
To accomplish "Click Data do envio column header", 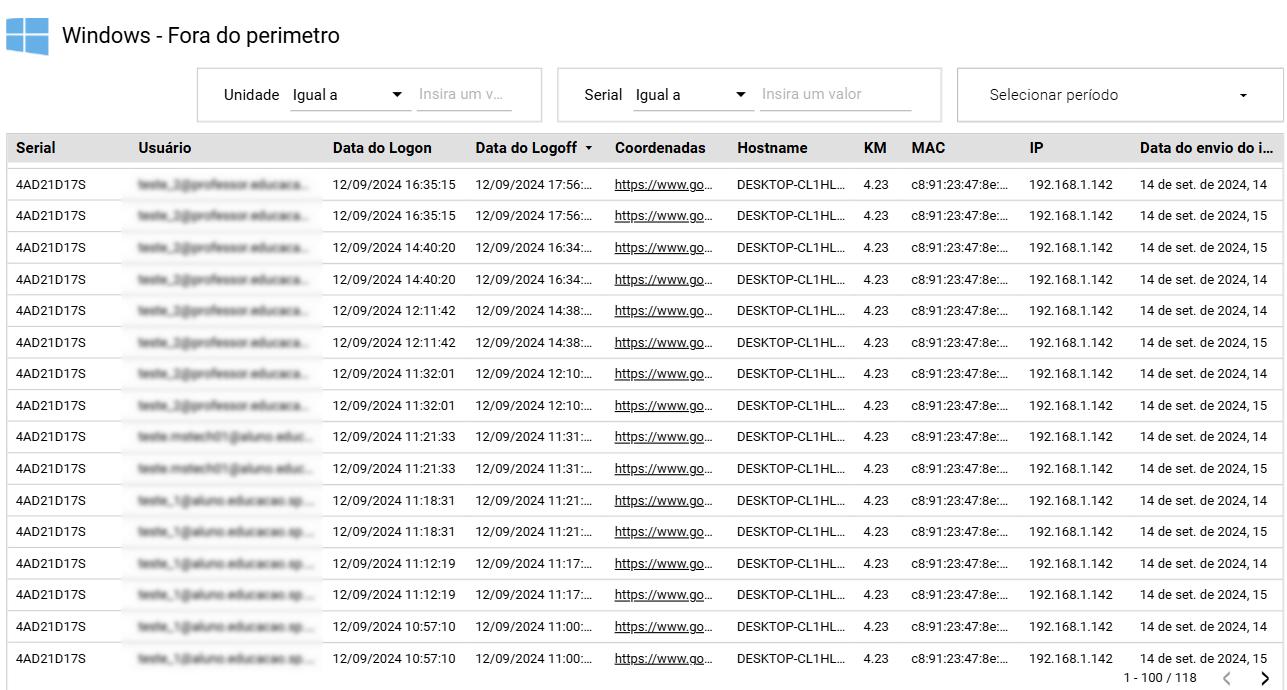I will point(1206,148).
